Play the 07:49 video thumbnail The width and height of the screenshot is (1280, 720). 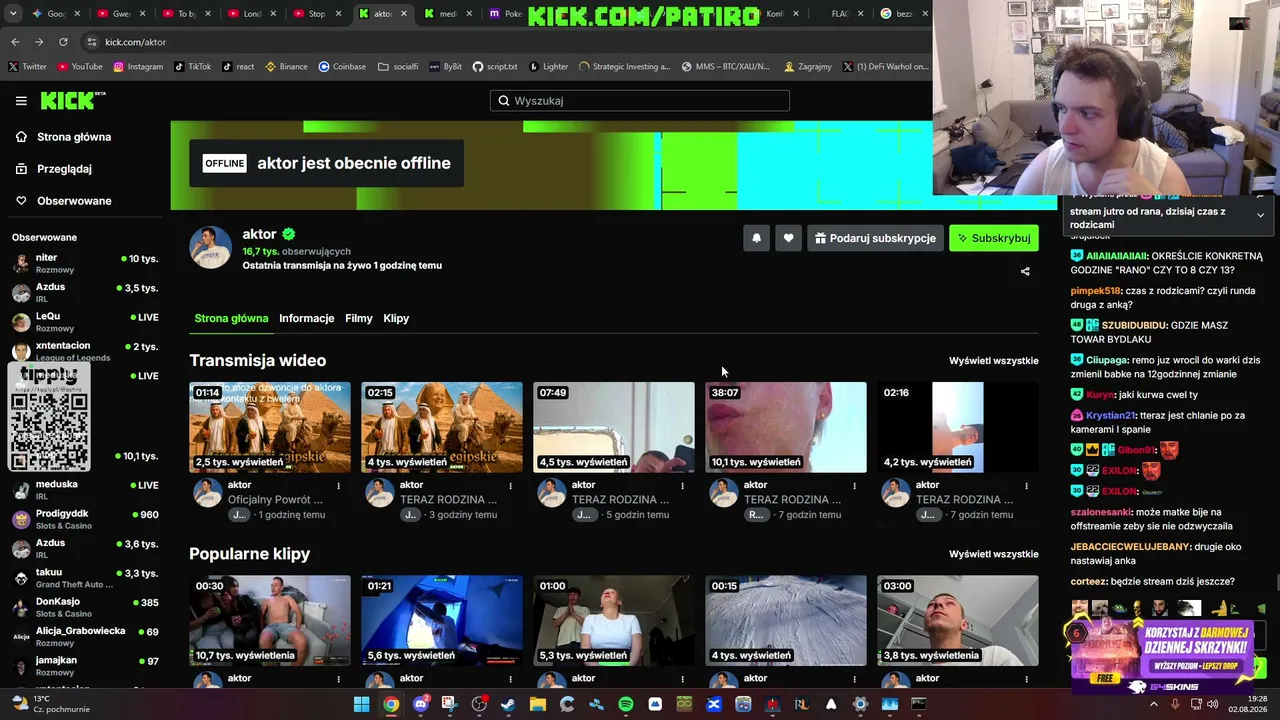tap(614, 427)
